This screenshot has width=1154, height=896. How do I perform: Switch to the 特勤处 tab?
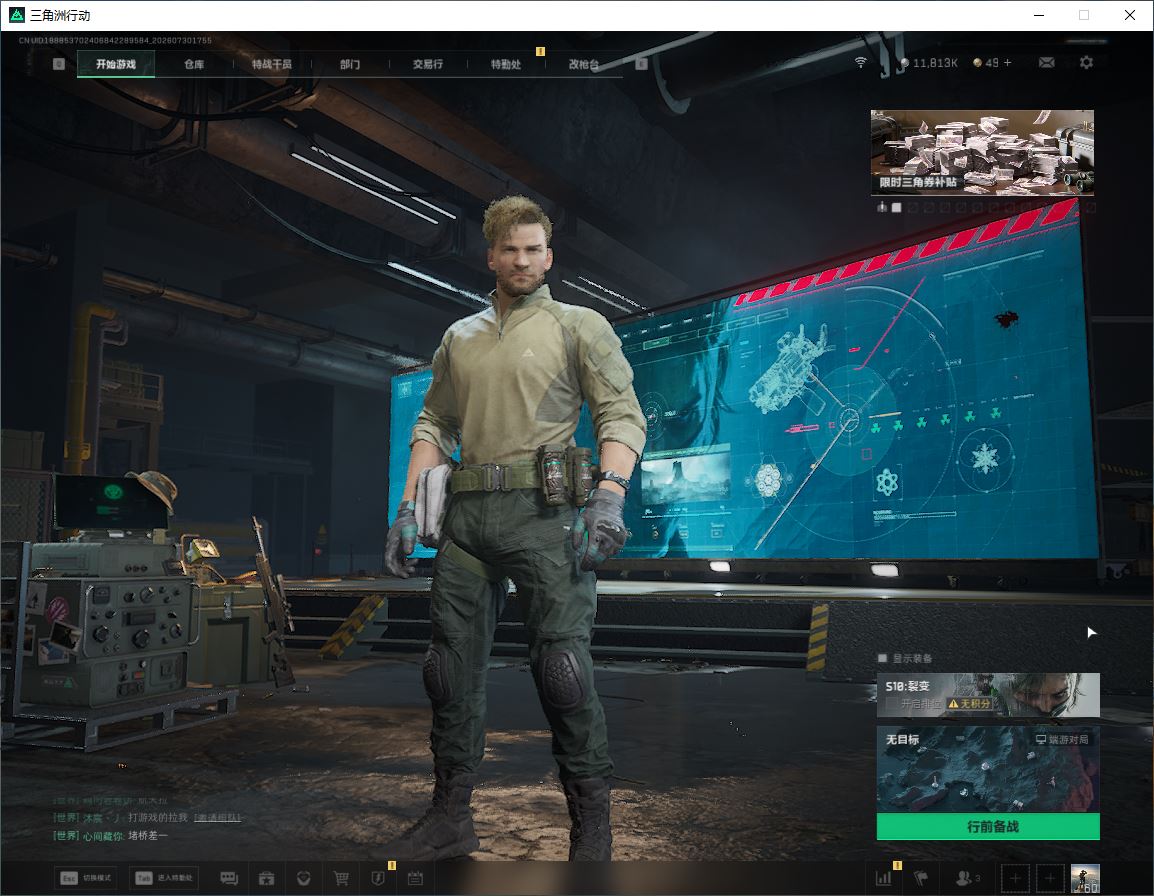pos(506,64)
